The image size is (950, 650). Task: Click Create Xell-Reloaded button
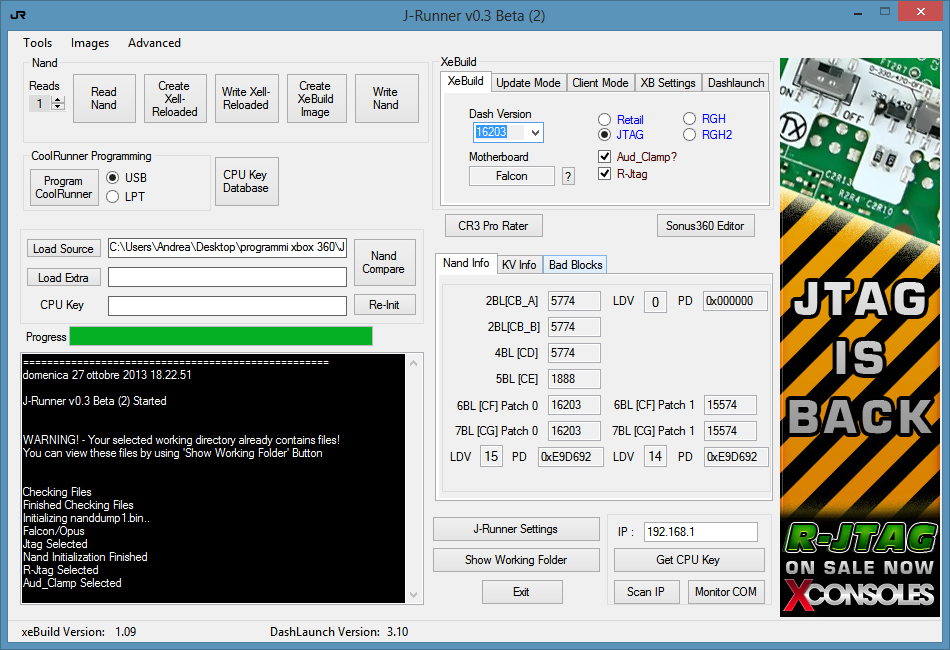click(x=174, y=98)
